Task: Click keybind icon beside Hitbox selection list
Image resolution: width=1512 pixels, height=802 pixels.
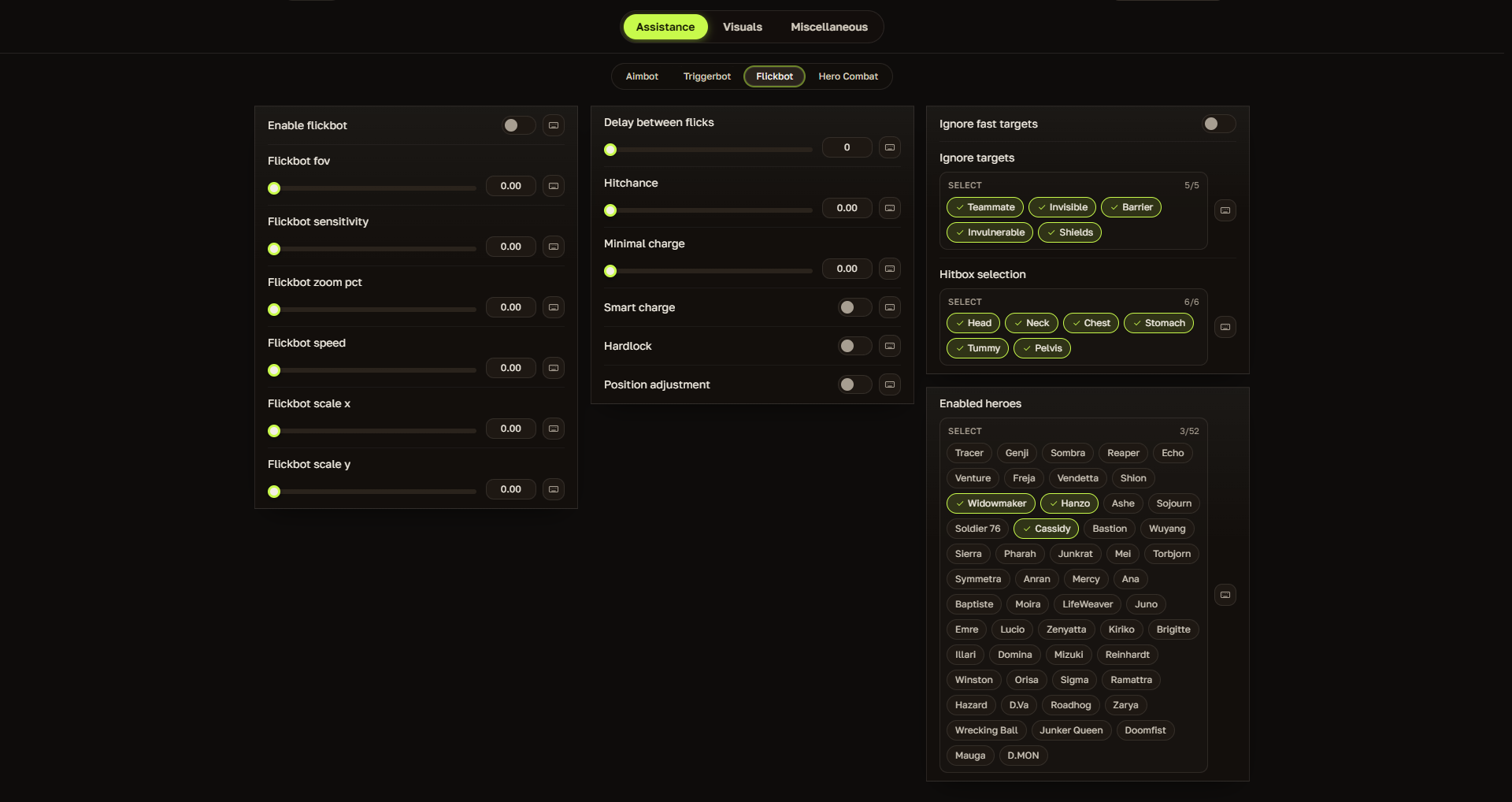Action: click(x=1225, y=327)
